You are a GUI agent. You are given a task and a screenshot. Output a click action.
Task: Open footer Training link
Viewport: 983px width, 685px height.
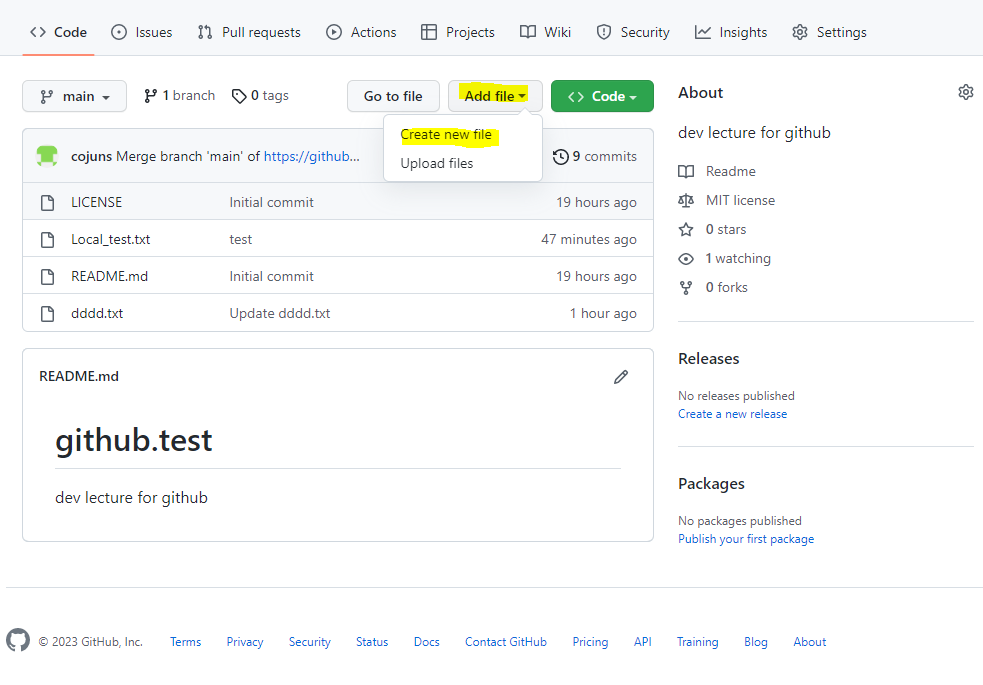click(x=698, y=642)
